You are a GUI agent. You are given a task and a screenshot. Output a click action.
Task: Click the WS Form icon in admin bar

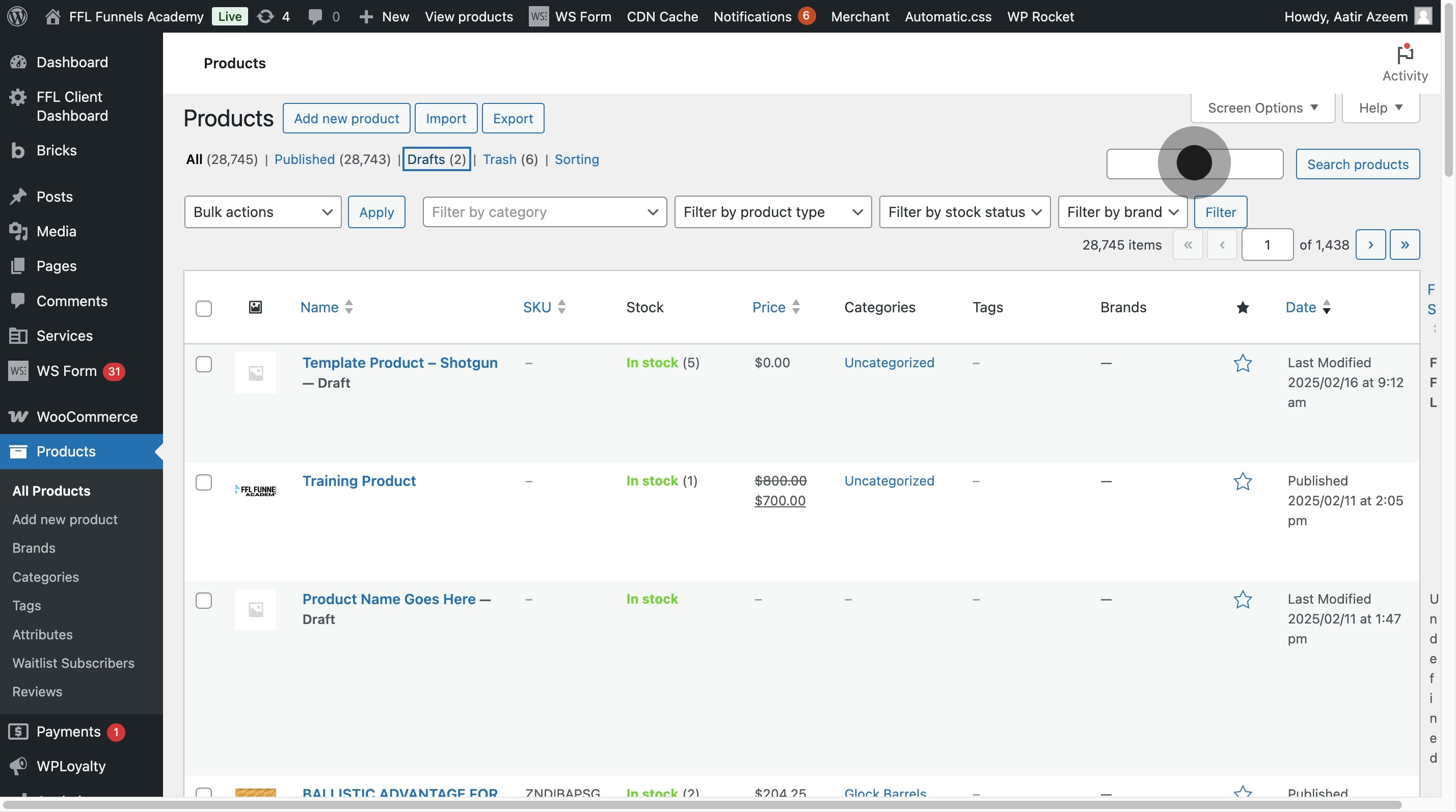538,16
